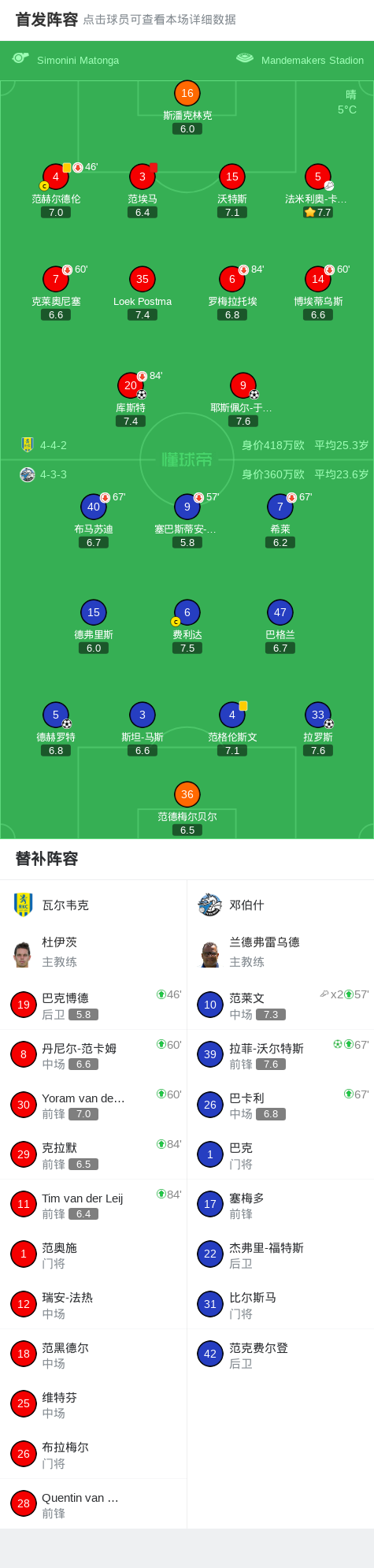This screenshot has height=1568, width=374.
Task: Open player 5 法米利奥 with star rating
Action: point(318,176)
